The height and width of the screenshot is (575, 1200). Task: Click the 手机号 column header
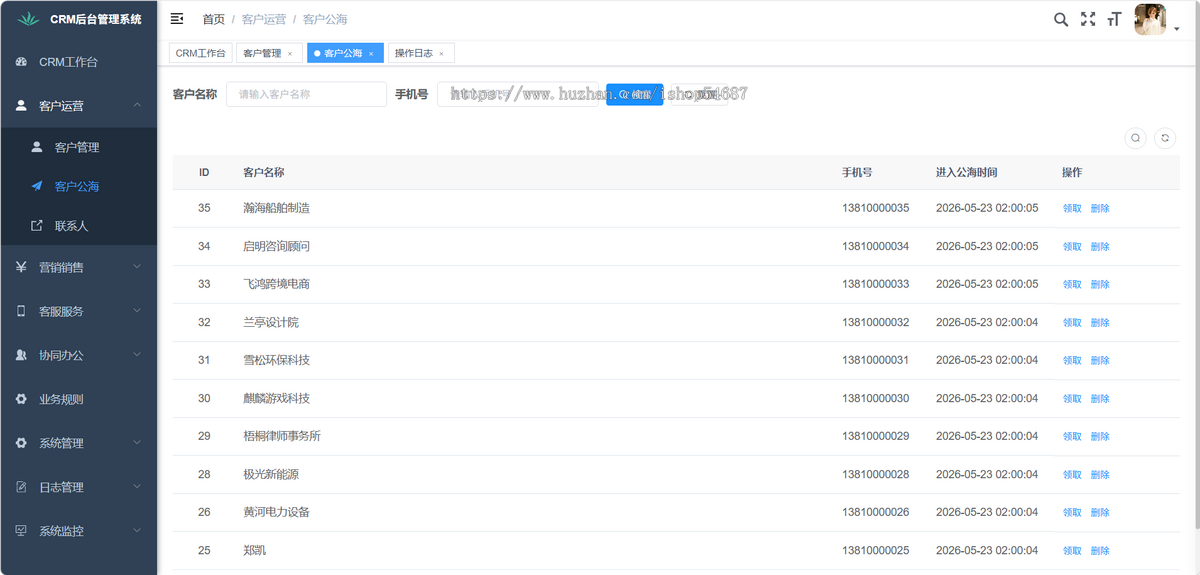point(857,172)
